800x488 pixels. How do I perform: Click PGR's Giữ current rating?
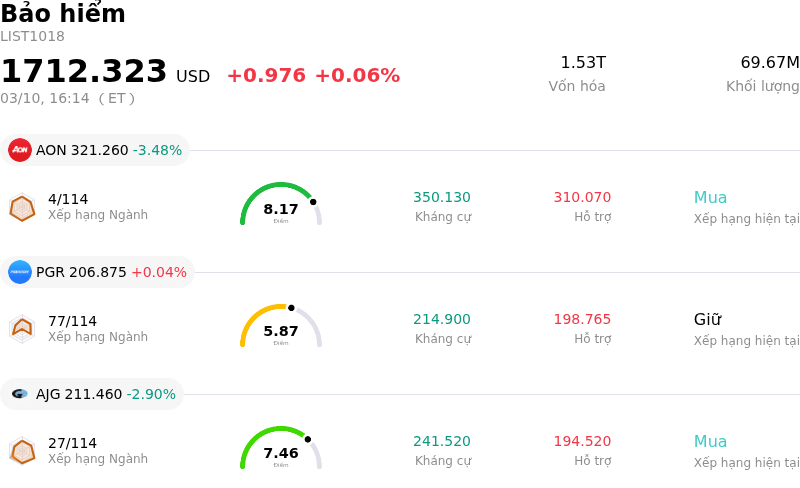(x=707, y=320)
